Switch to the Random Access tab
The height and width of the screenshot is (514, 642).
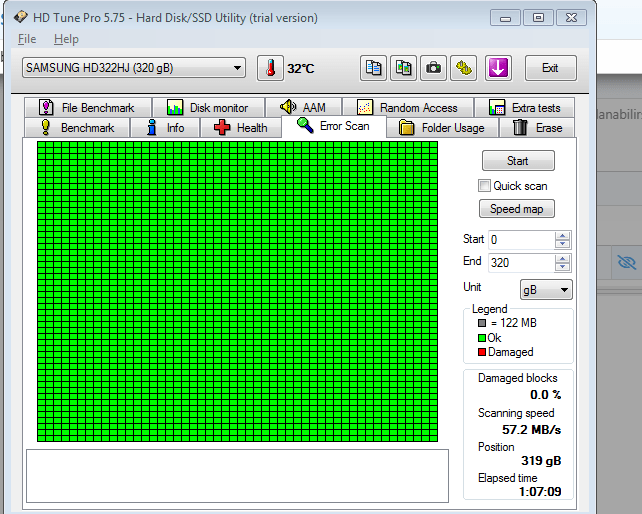click(x=408, y=108)
